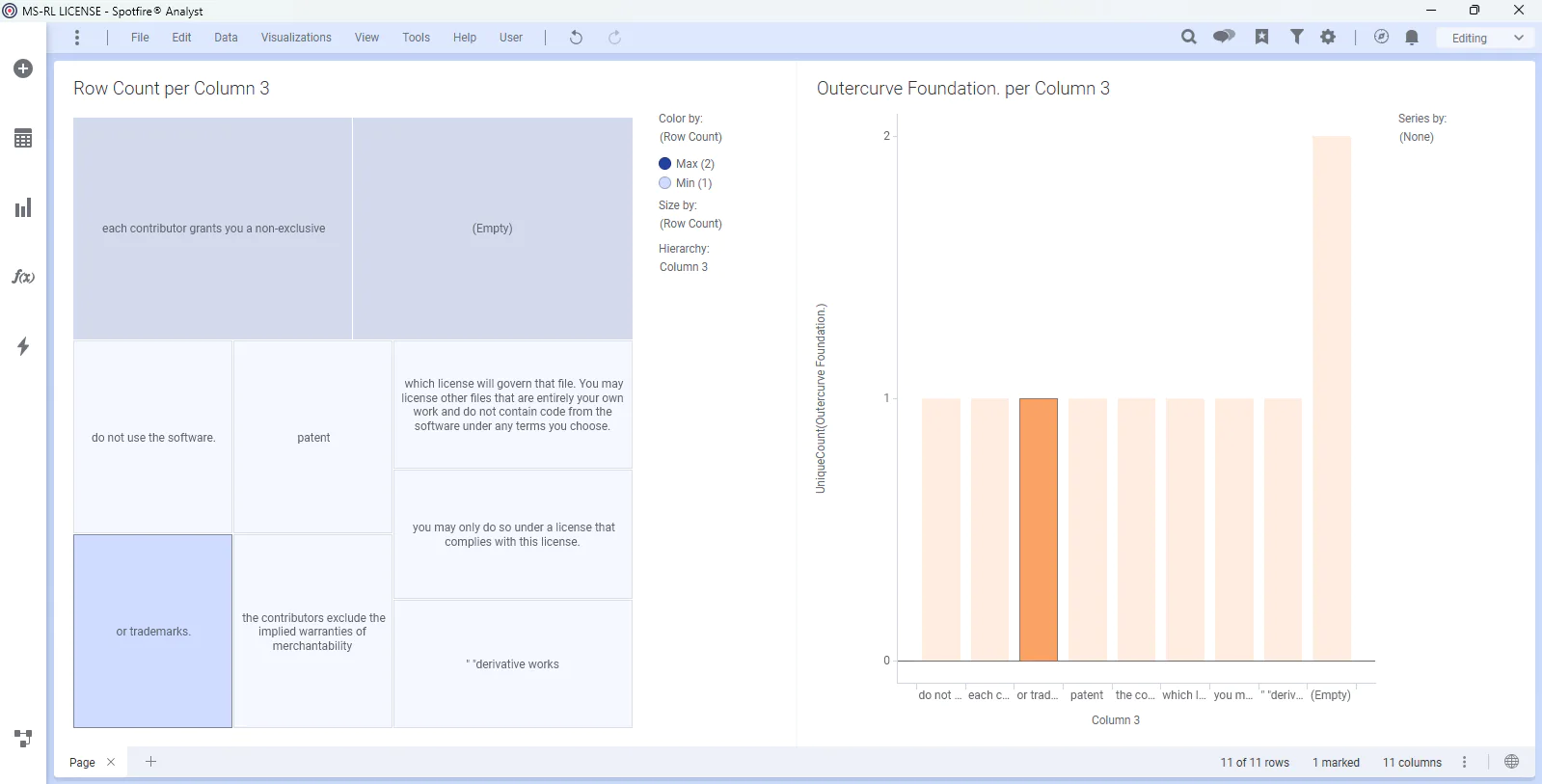Click the tall (Empty) bar in chart
The image size is (1542, 784).
pos(1332,398)
